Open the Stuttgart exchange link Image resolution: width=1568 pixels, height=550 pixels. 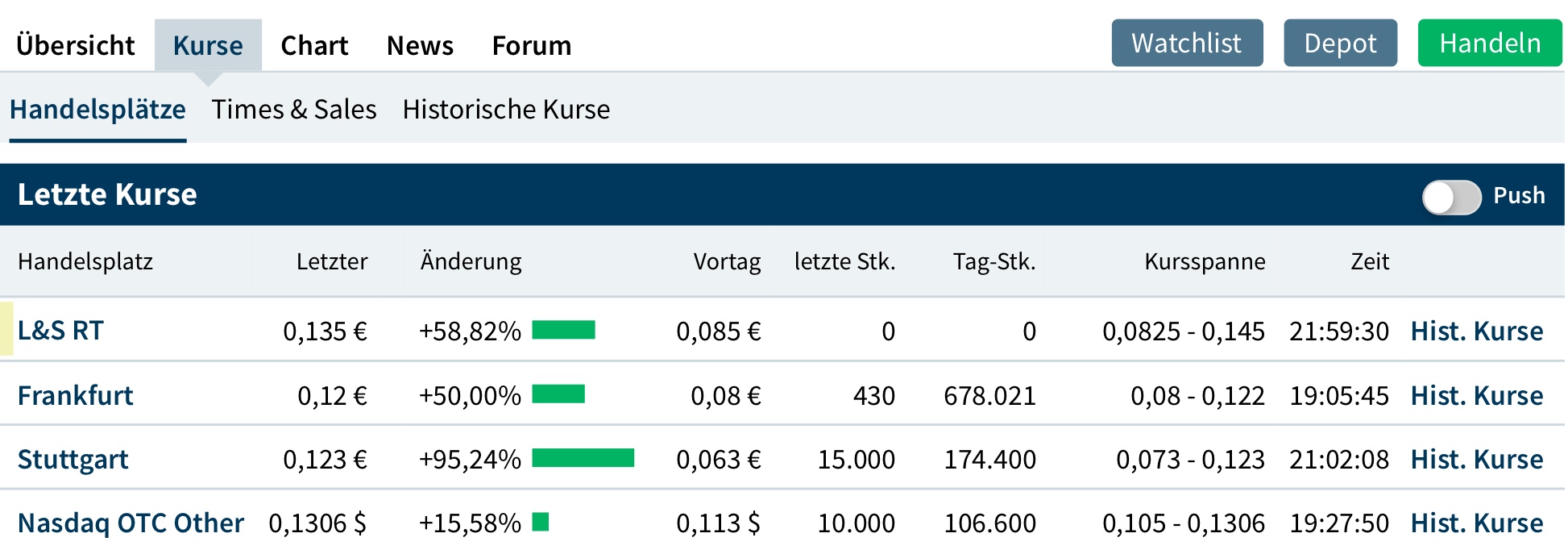[73, 459]
